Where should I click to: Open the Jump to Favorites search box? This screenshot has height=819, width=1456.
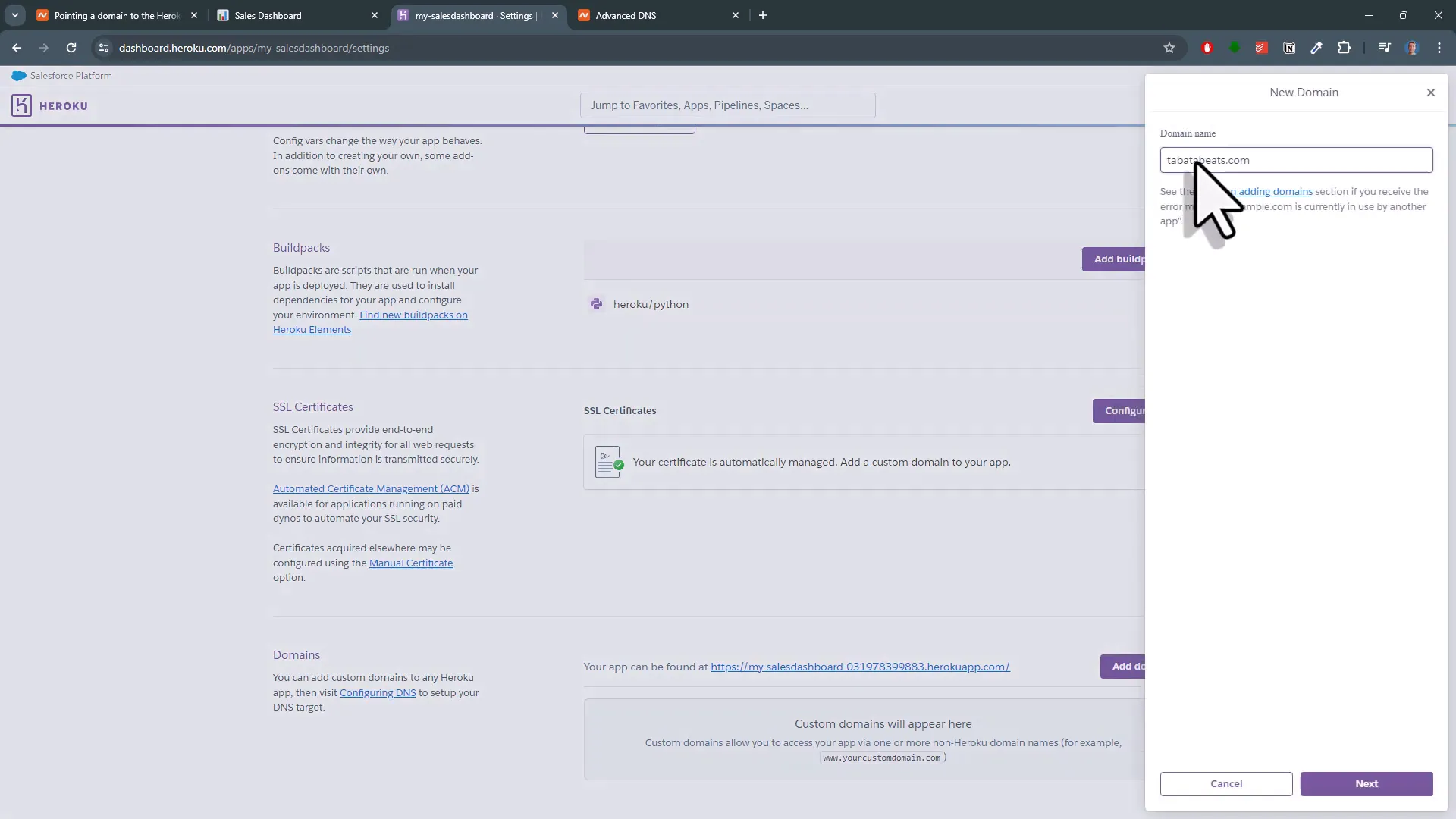pos(728,105)
